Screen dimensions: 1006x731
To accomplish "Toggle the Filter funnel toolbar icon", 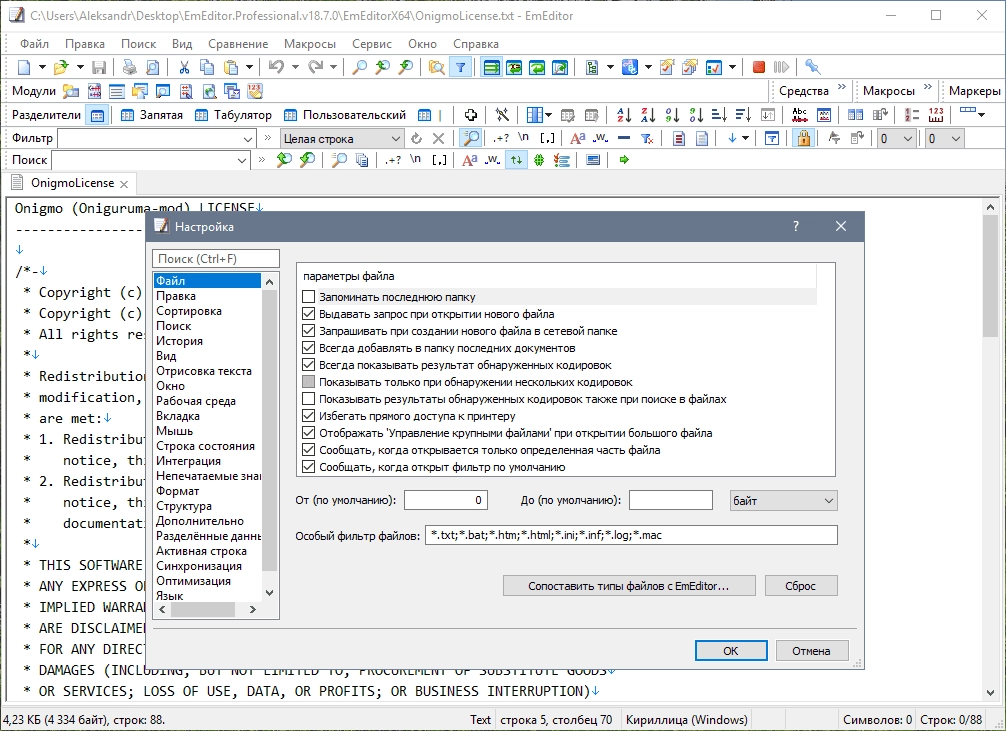I will click(461, 67).
